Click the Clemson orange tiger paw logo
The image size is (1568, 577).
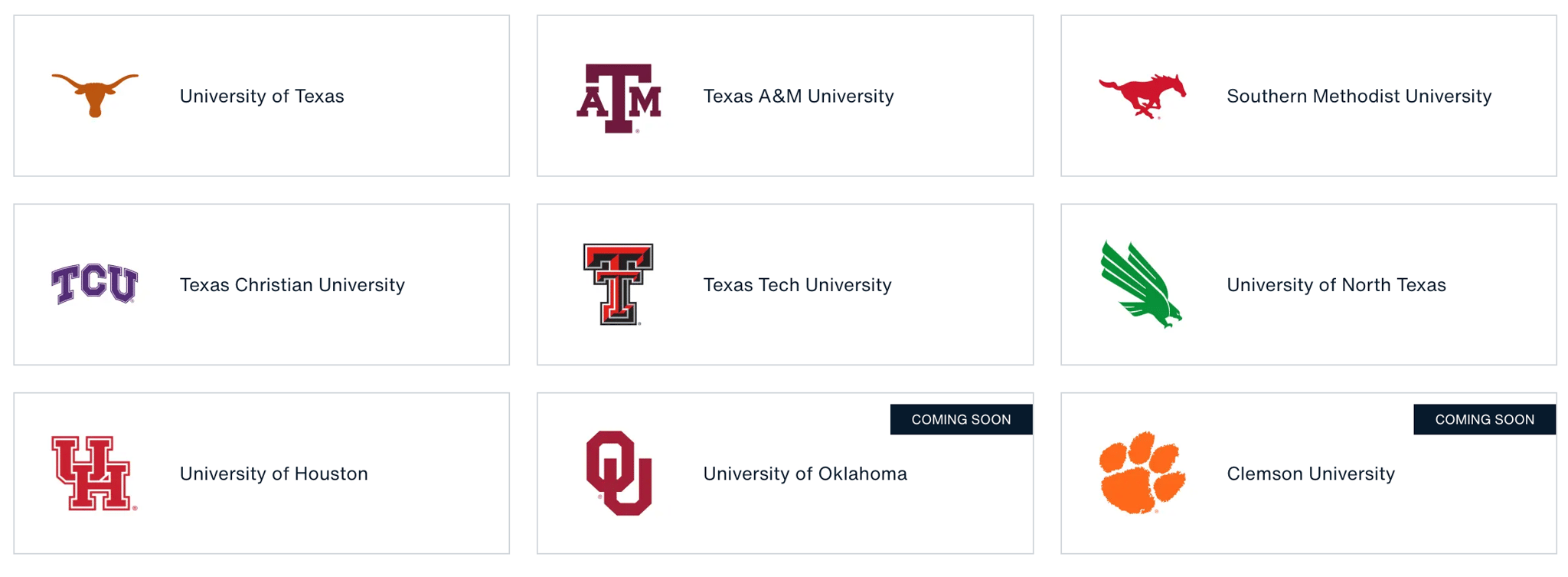click(1142, 472)
